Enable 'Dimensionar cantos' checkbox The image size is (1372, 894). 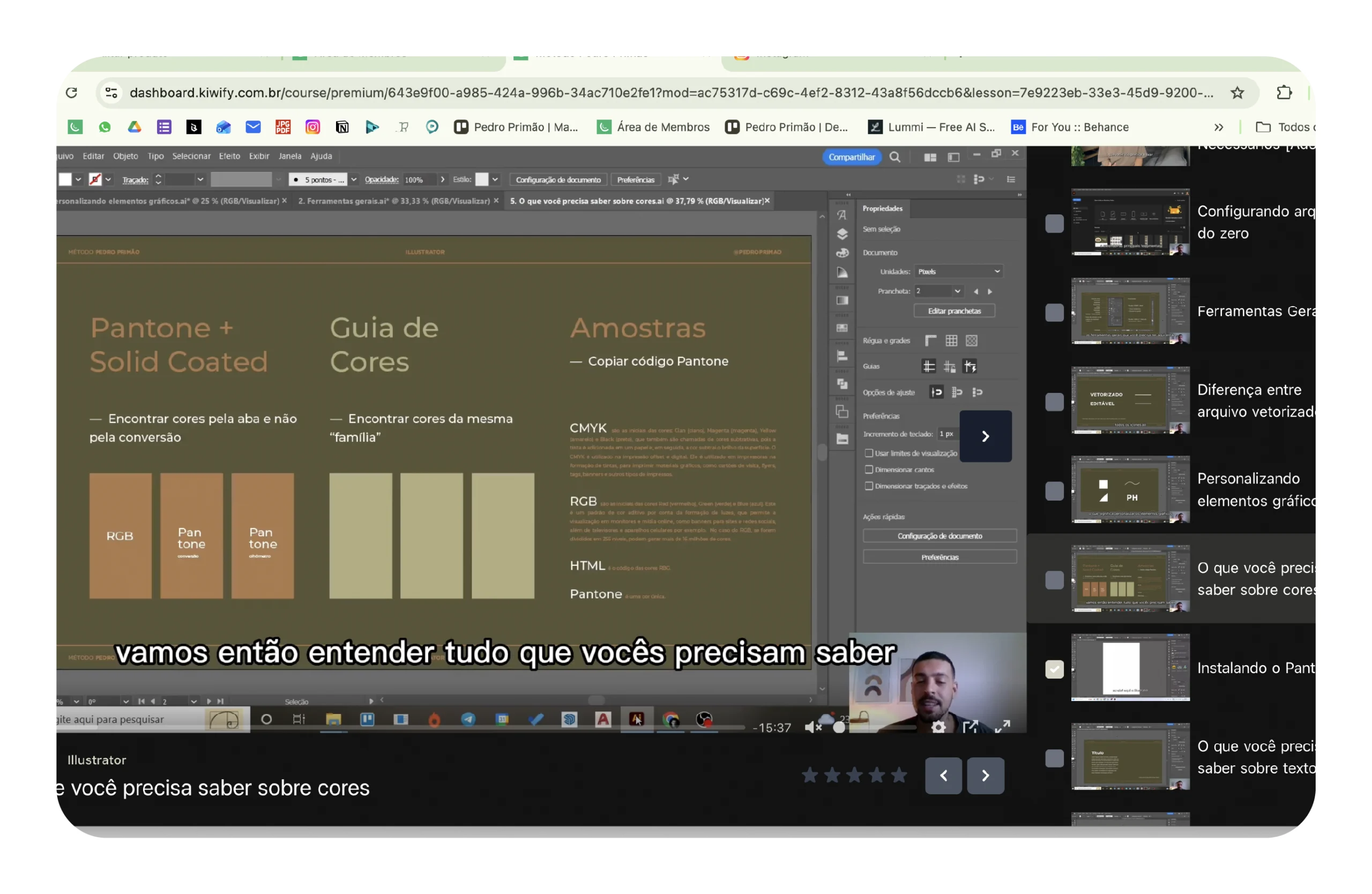click(x=869, y=470)
